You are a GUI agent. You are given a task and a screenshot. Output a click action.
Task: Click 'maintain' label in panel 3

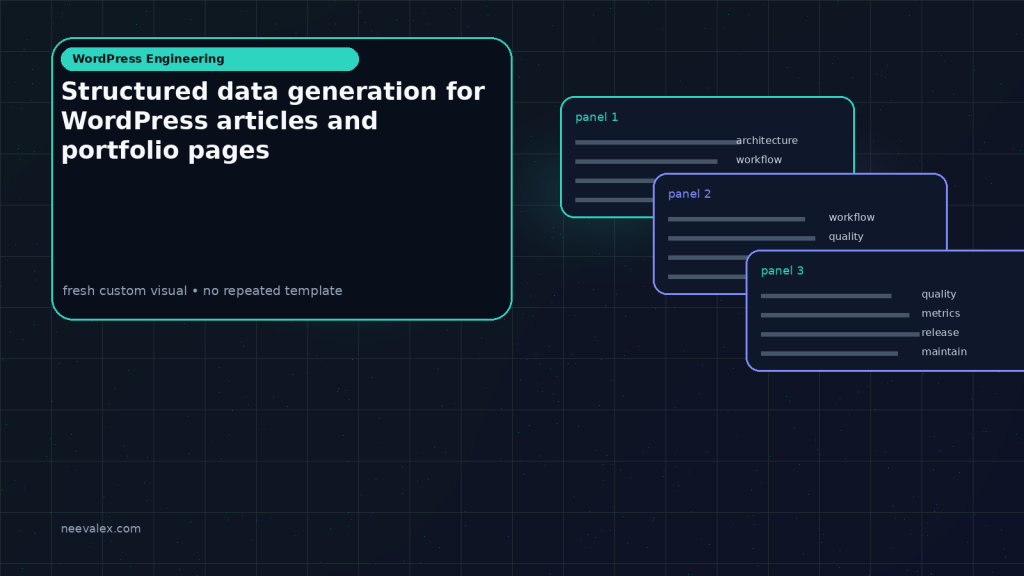point(944,351)
